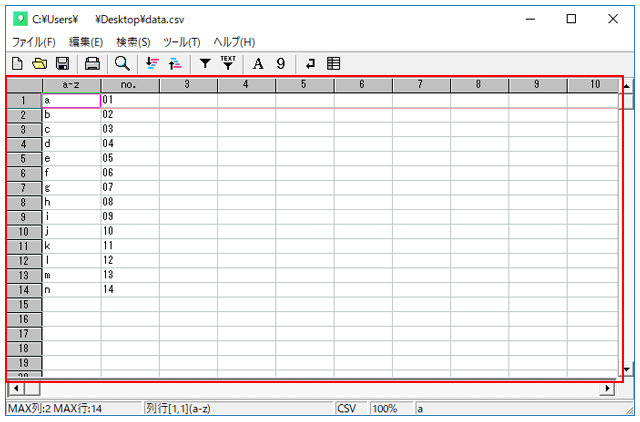Viewport: 640px width, 422px height.
Task: Click horizontal scrollbar right arrow
Action: [x=607, y=388]
